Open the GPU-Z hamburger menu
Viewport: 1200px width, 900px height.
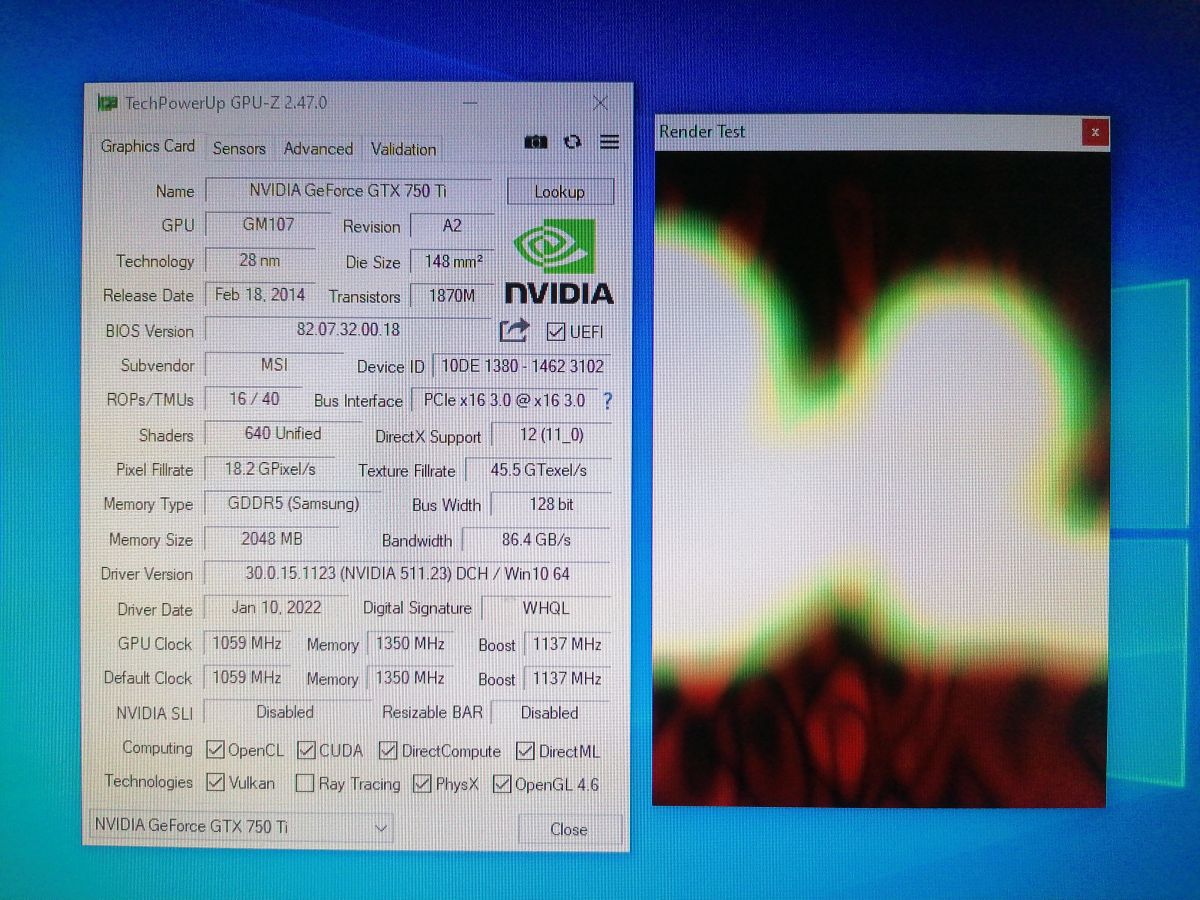tap(609, 142)
